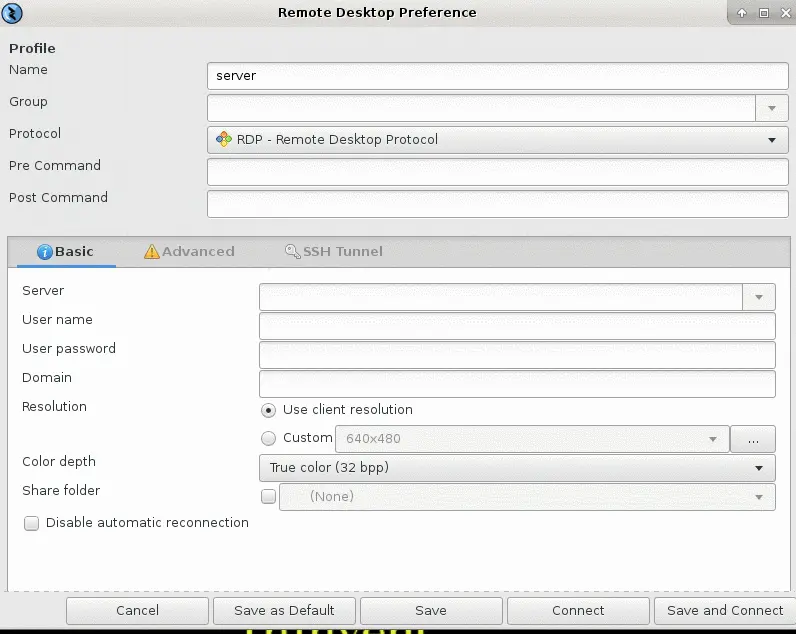Click the User name input field

click(516, 326)
